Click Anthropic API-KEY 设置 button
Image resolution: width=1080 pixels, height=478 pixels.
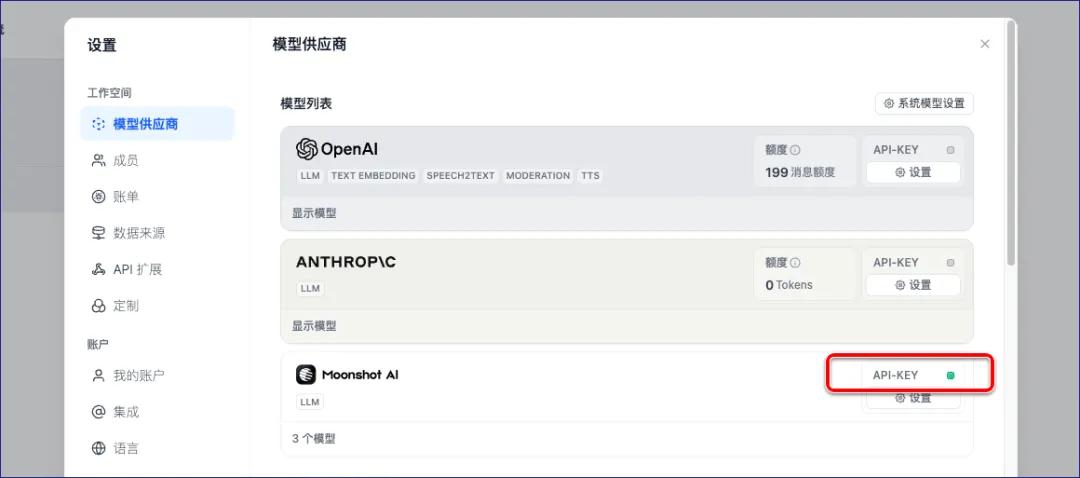(913, 285)
